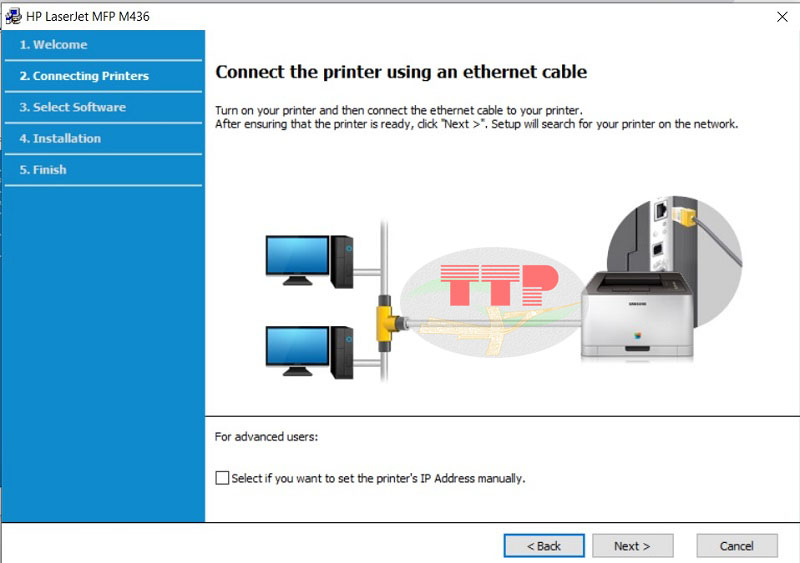Select the Finish step
The width and height of the screenshot is (800, 563).
pos(104,169)
